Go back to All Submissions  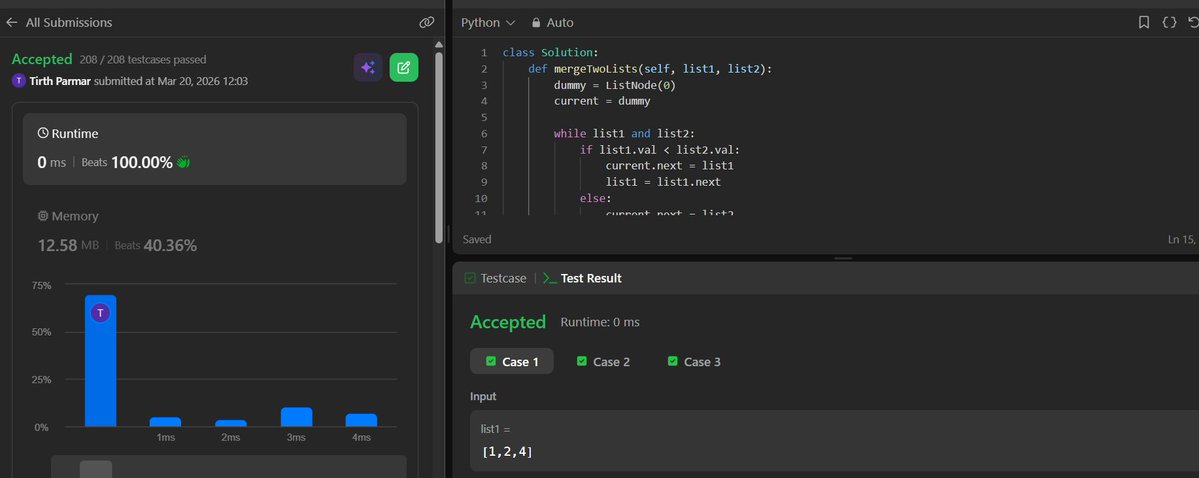59,23
